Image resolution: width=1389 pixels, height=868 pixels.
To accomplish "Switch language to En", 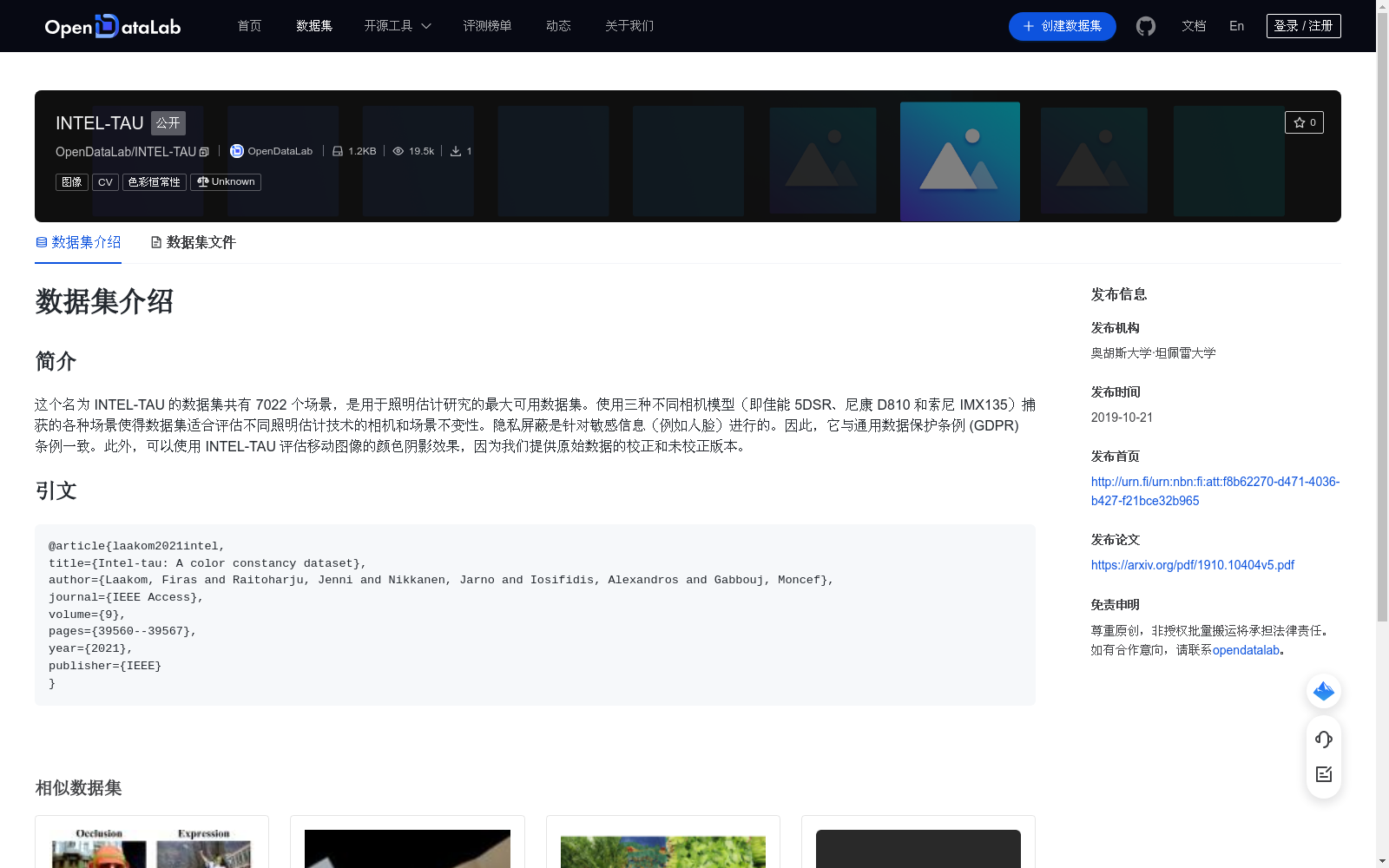I will pos(1237,26).
